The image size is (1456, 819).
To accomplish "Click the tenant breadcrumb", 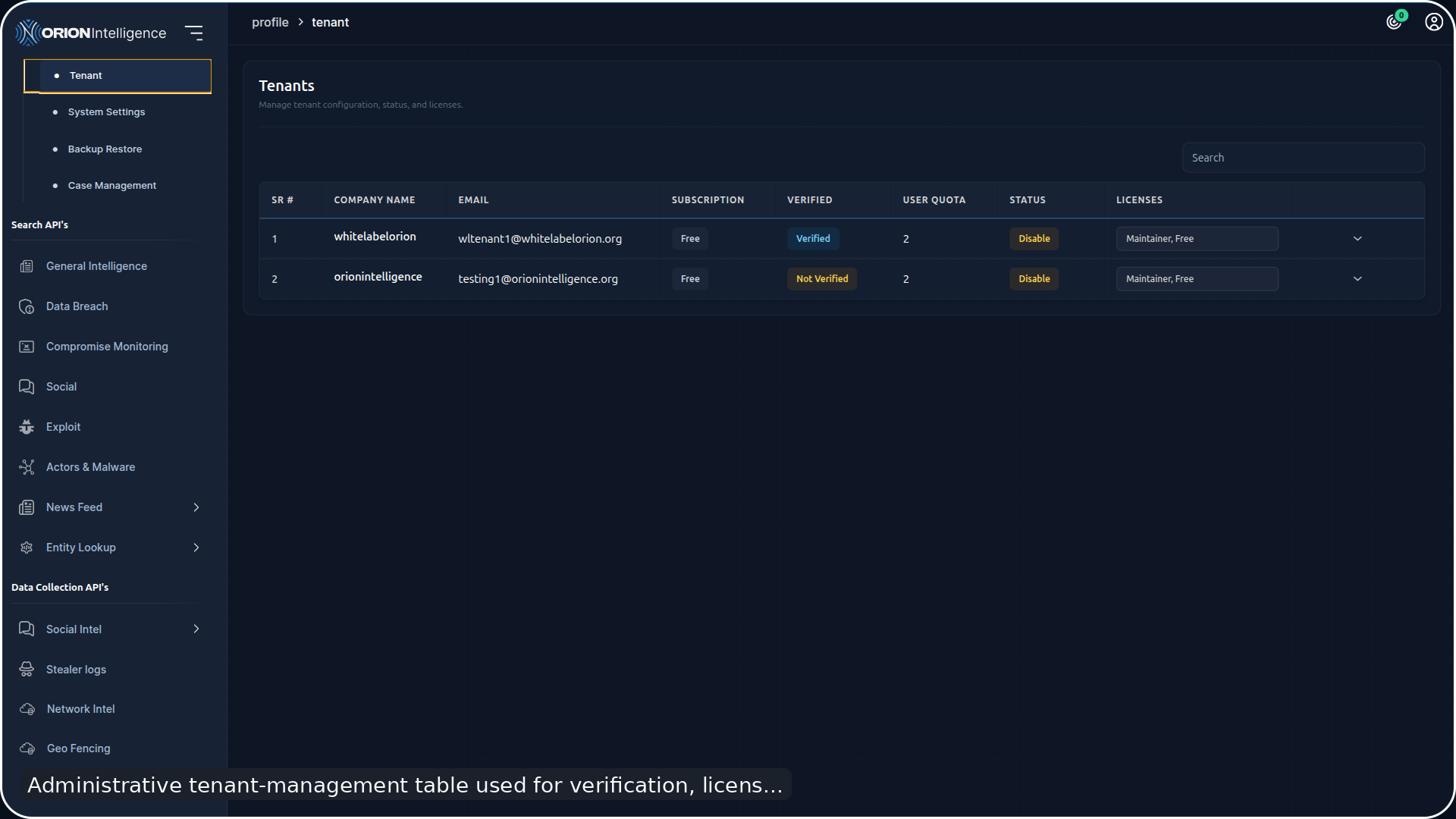I will coord(330,23).
